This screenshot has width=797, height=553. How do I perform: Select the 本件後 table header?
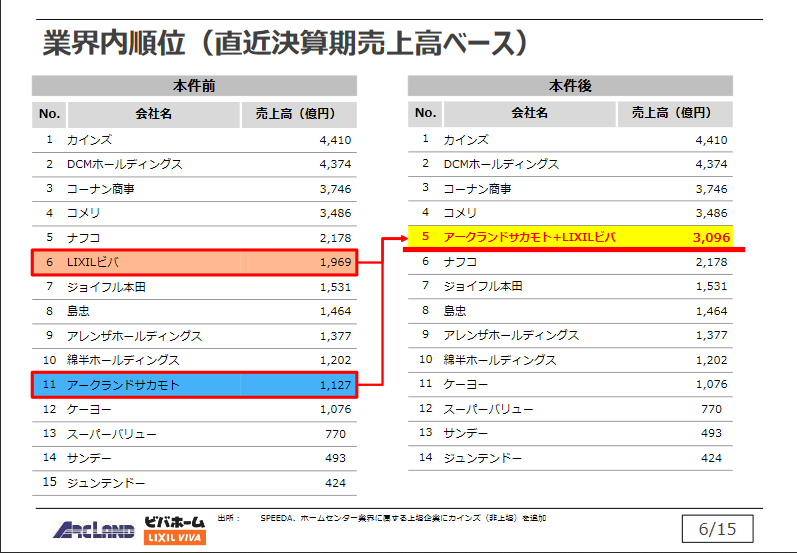click(570, 86)
